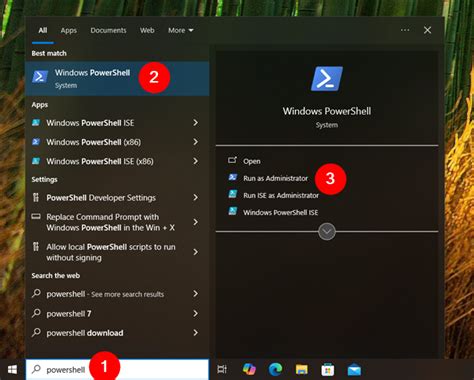The image size is (474, 380).
Task: Click the large PowerShell icon in preview pane
Action: pyautogui.click(x=327, y=79)
